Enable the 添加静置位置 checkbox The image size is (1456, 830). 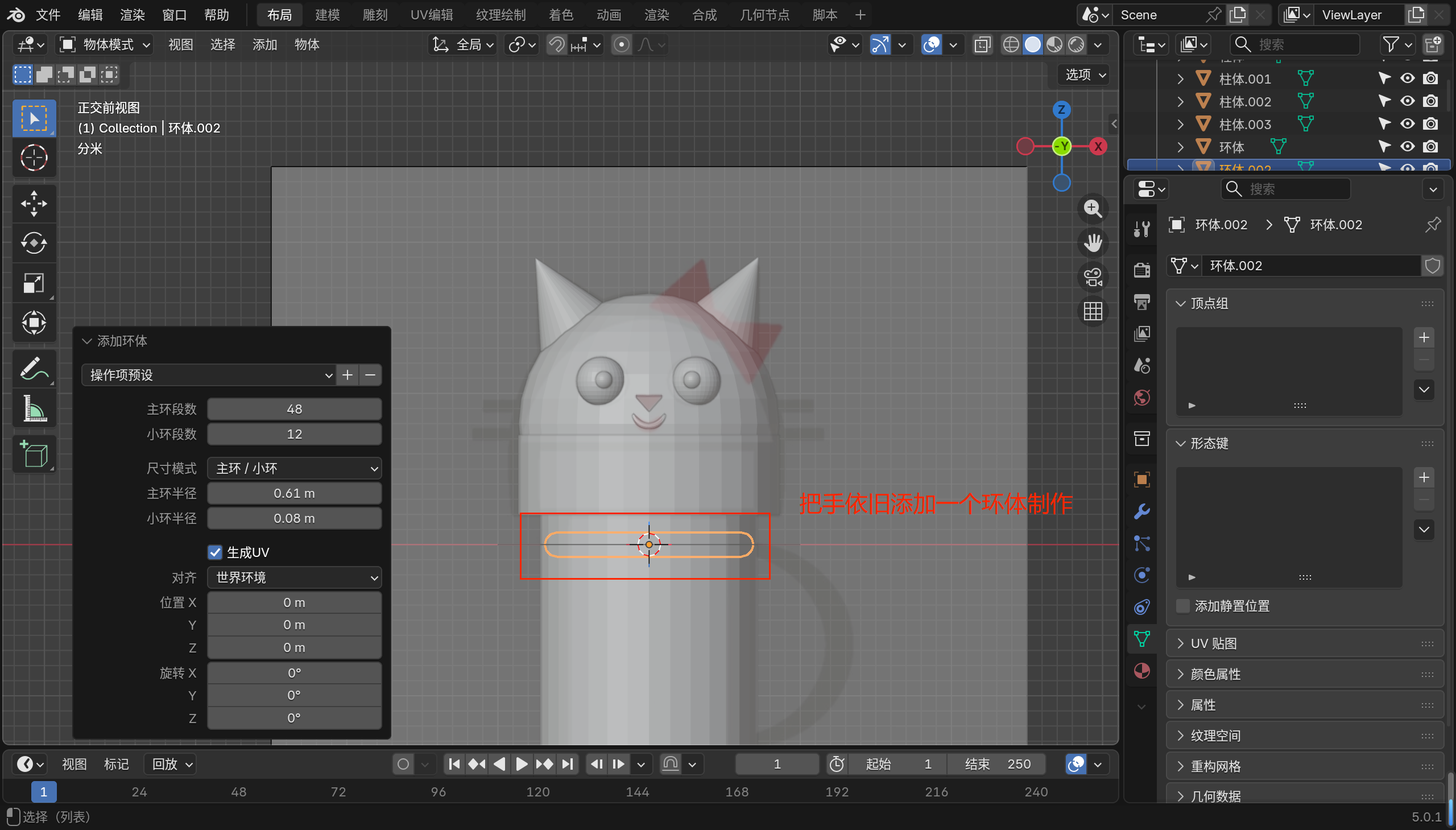1184,606
